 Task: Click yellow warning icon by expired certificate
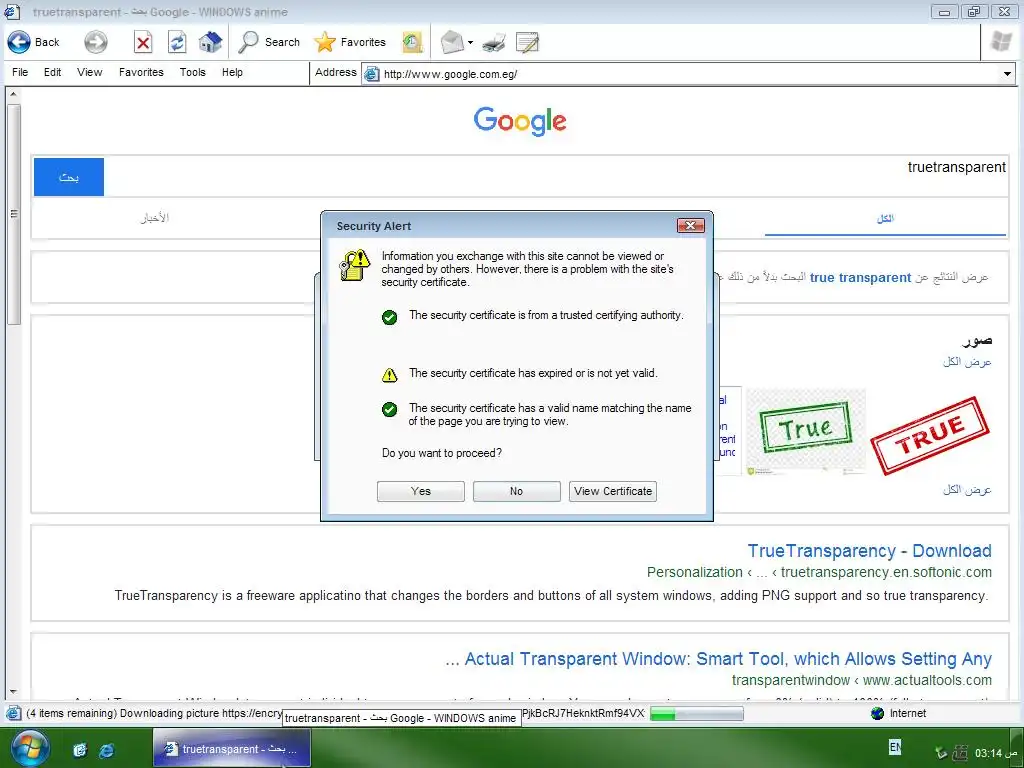tap(389, 375)
